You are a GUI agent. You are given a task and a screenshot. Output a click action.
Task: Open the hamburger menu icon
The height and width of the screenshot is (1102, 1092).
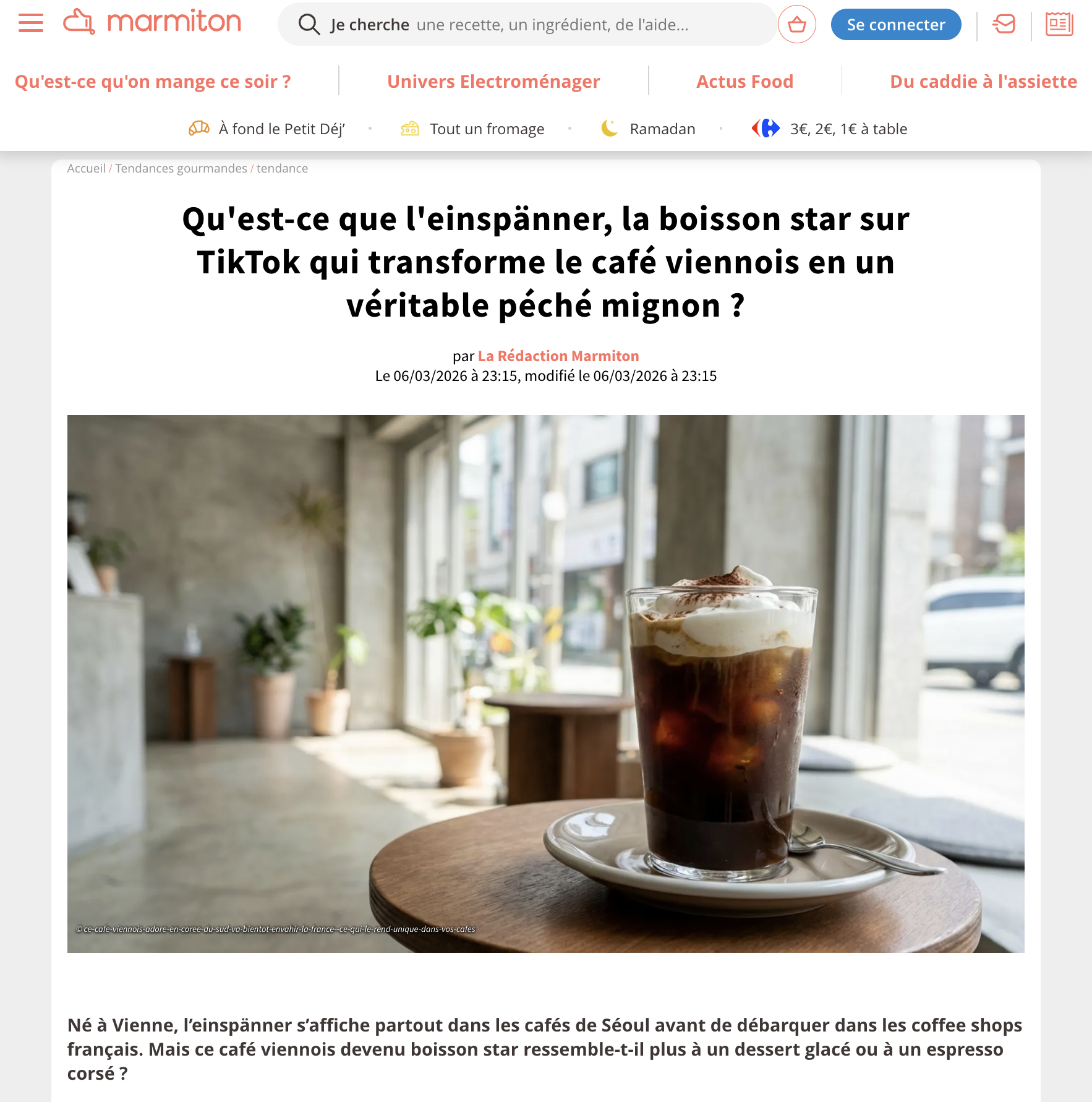pyautogui.click(x=31, y=23)
